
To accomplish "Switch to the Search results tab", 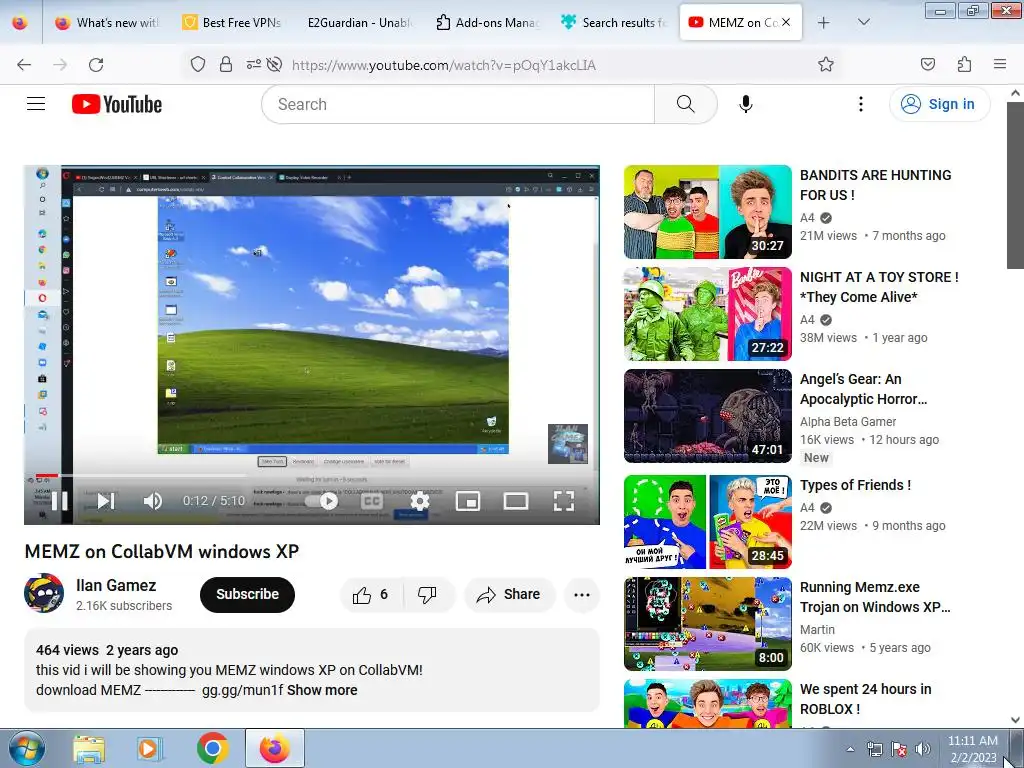I will pos(614,22).
